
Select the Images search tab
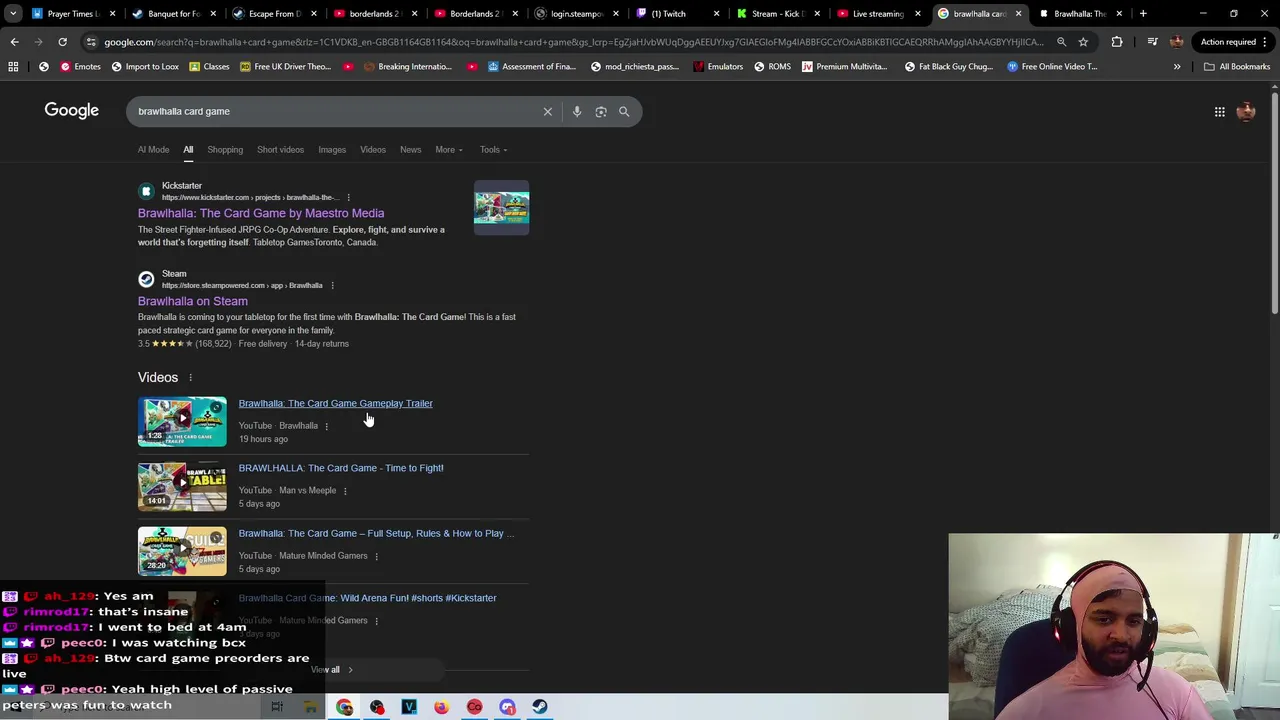pos(332,150)
